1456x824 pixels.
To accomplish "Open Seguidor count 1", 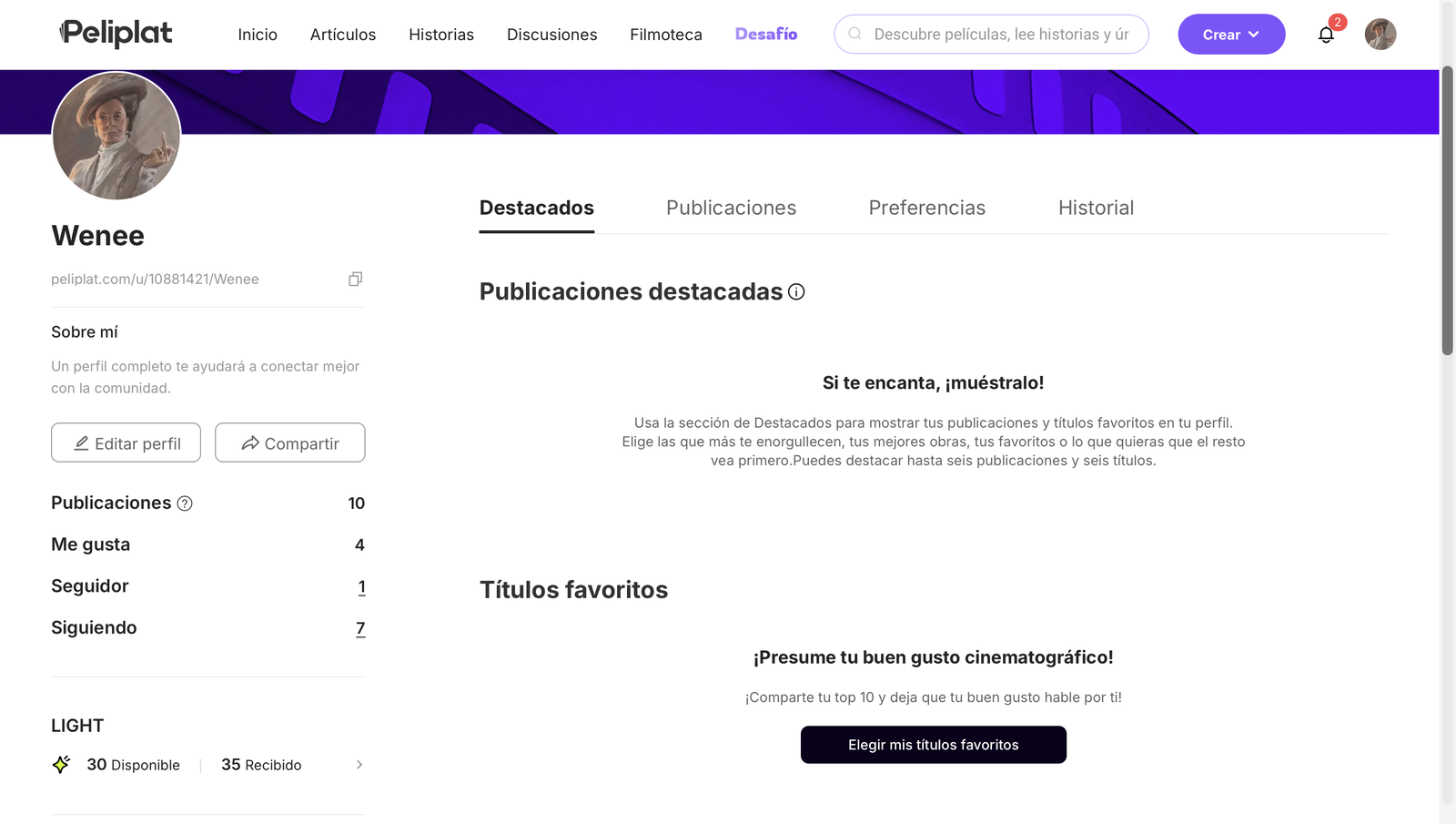I will 361,587.
